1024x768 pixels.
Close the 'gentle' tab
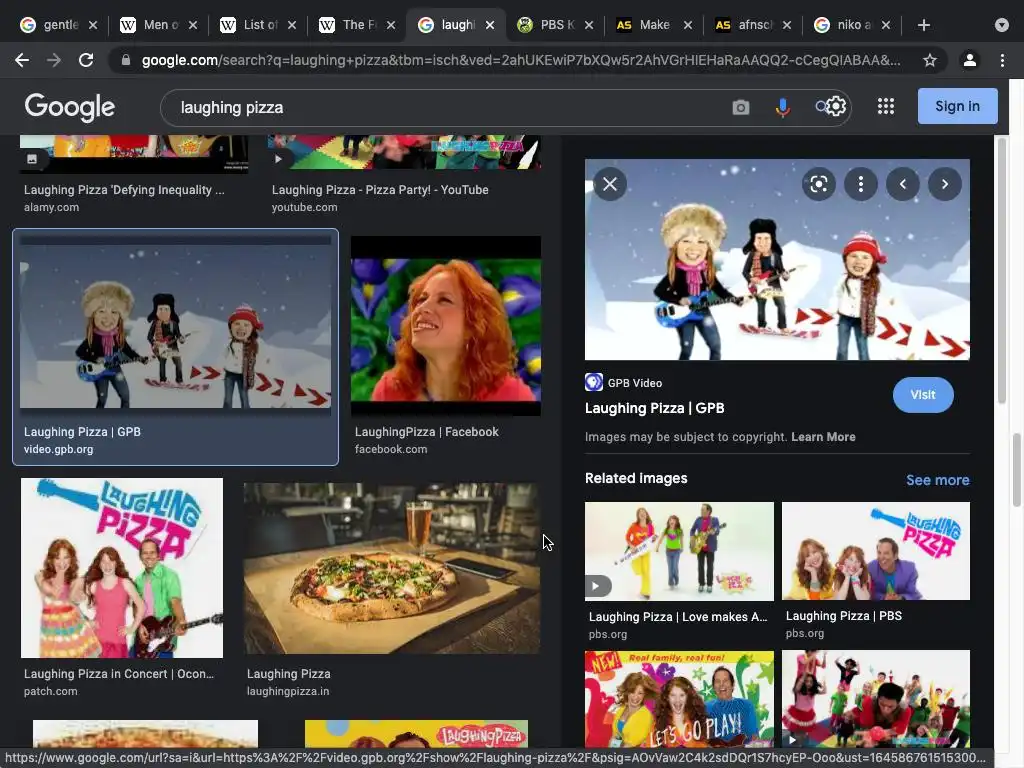coord(93,25)
